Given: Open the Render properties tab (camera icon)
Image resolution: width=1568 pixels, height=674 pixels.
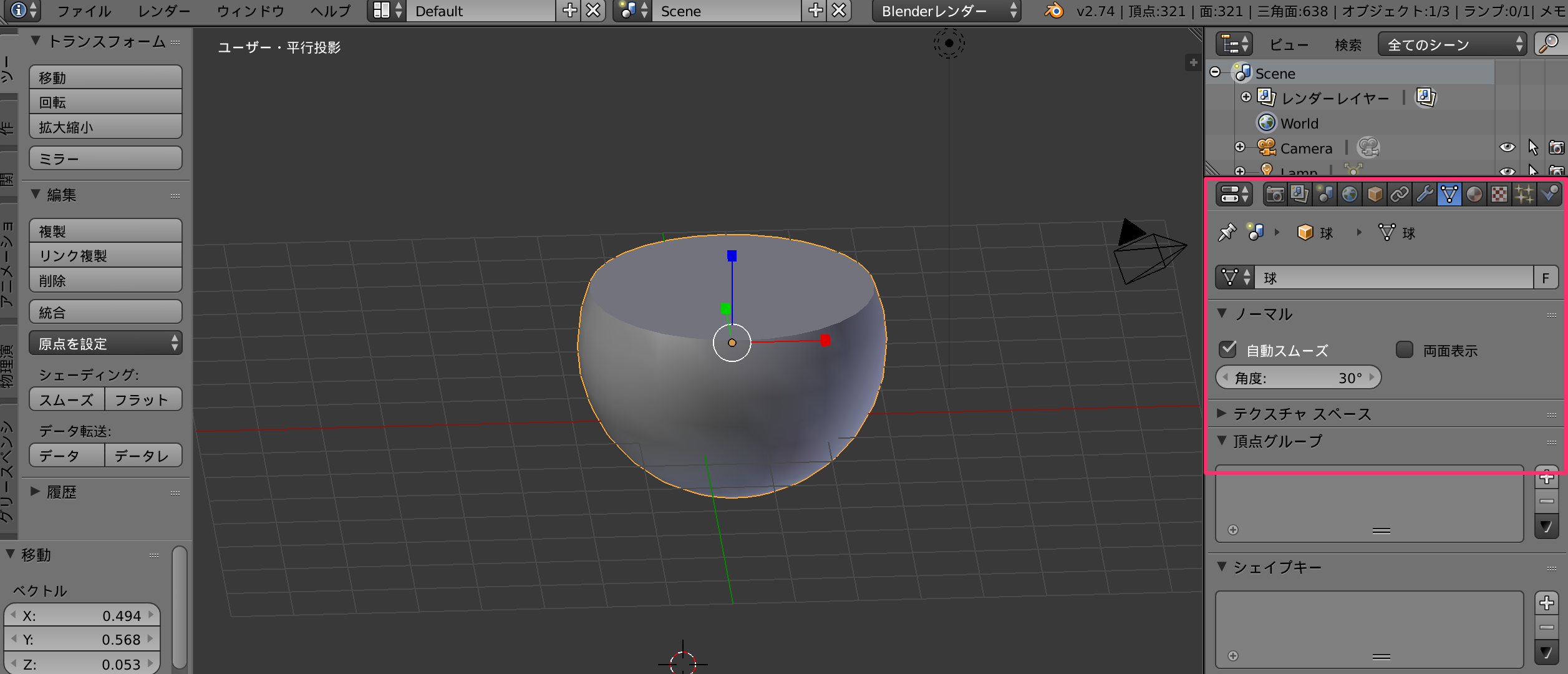Looking at the screenshot, I should click(x=1275, y=195).
